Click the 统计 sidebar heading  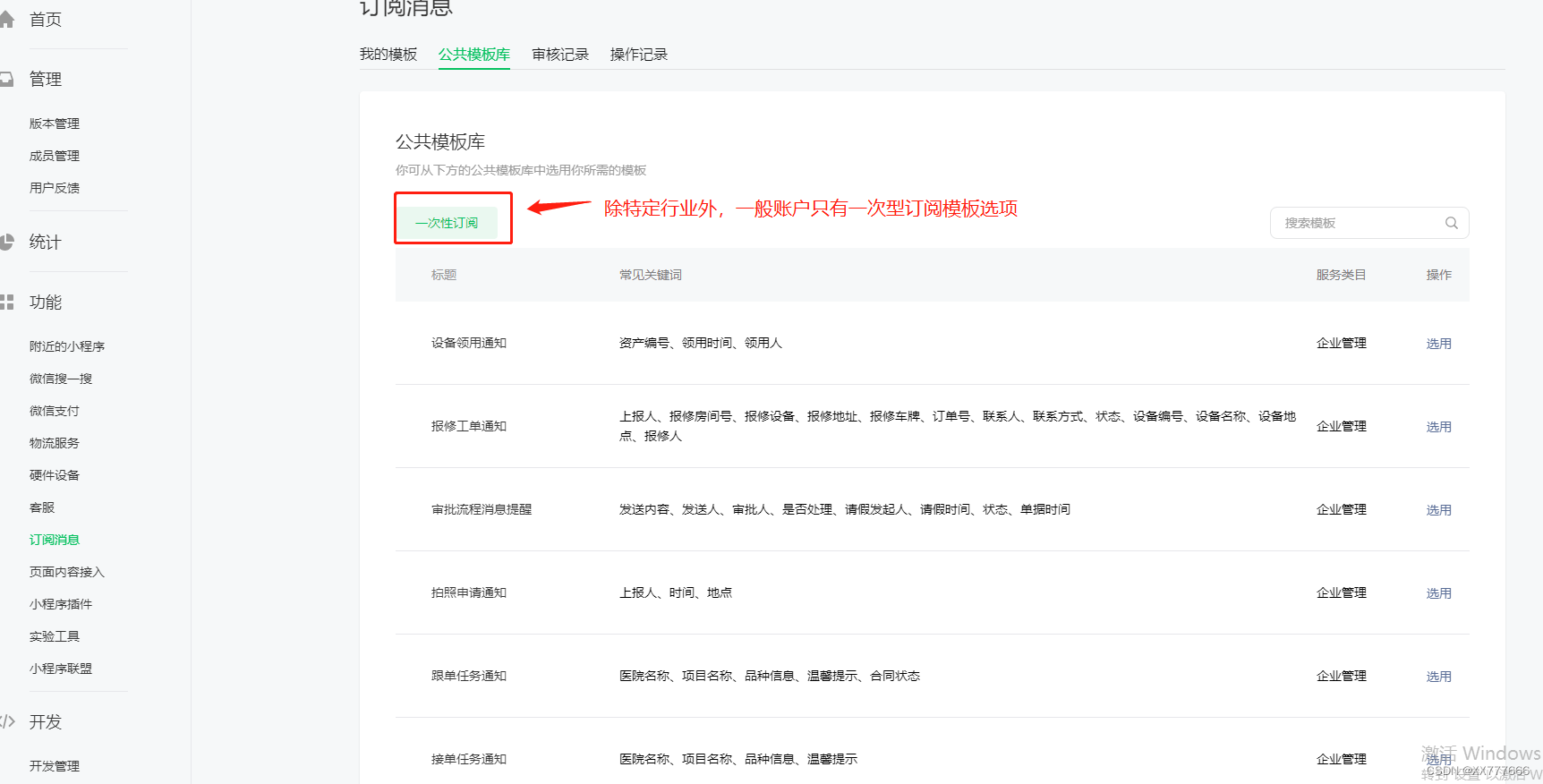click(x=46, y=242)
